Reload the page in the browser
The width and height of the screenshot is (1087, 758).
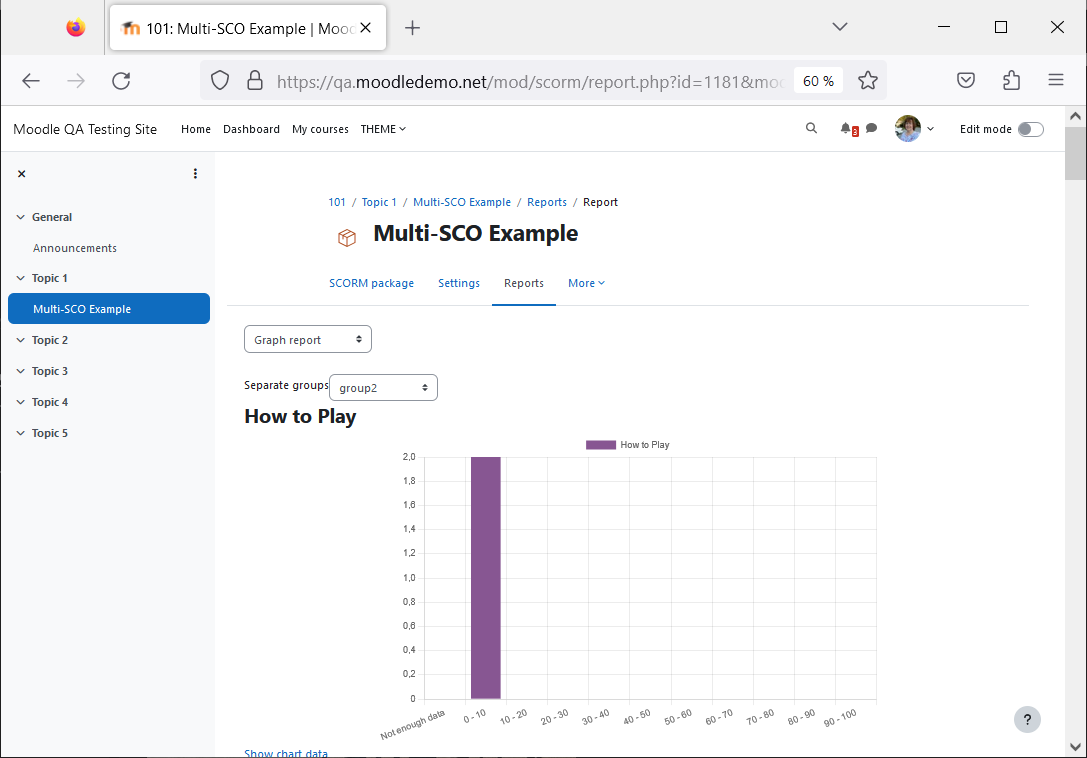click(121, 81)
